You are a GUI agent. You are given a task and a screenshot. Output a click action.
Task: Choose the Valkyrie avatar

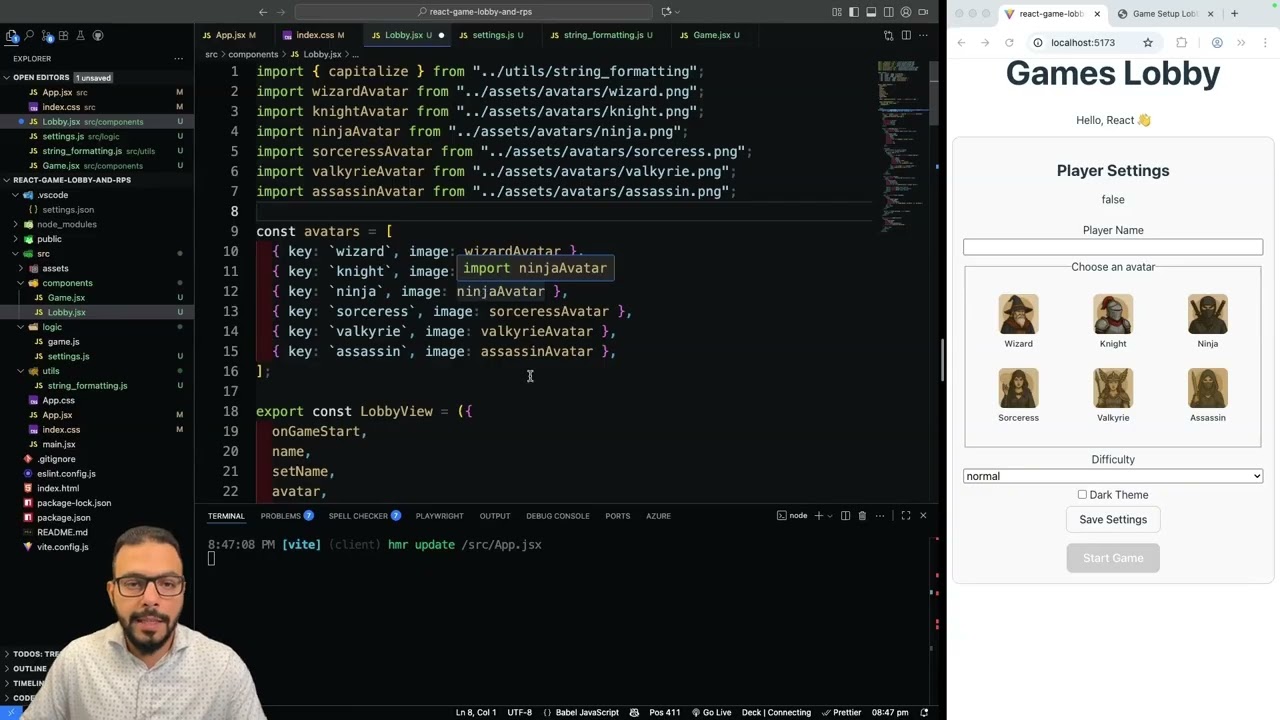pos(1113,390)
